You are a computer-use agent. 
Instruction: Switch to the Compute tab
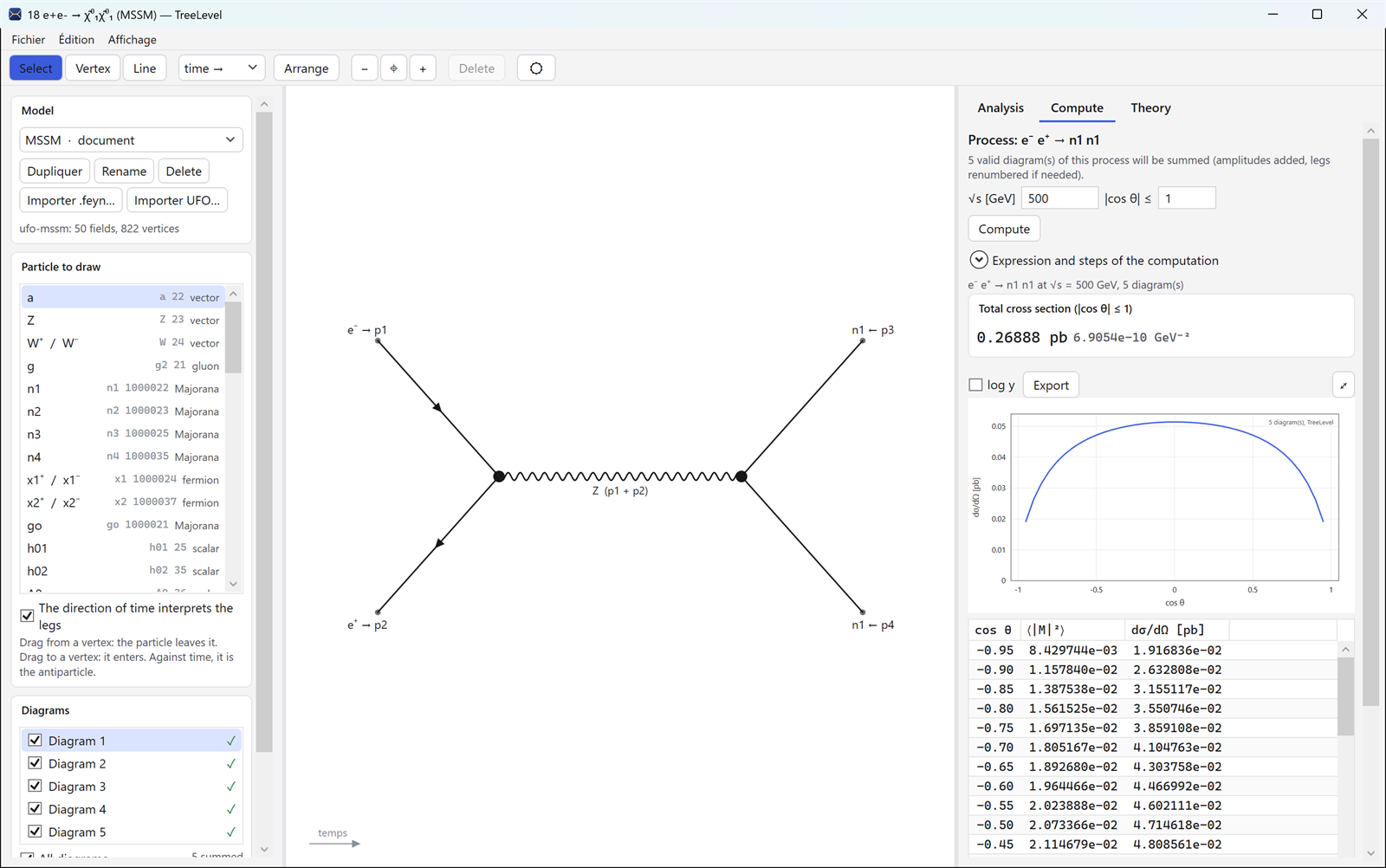[x=1077, y=108]
